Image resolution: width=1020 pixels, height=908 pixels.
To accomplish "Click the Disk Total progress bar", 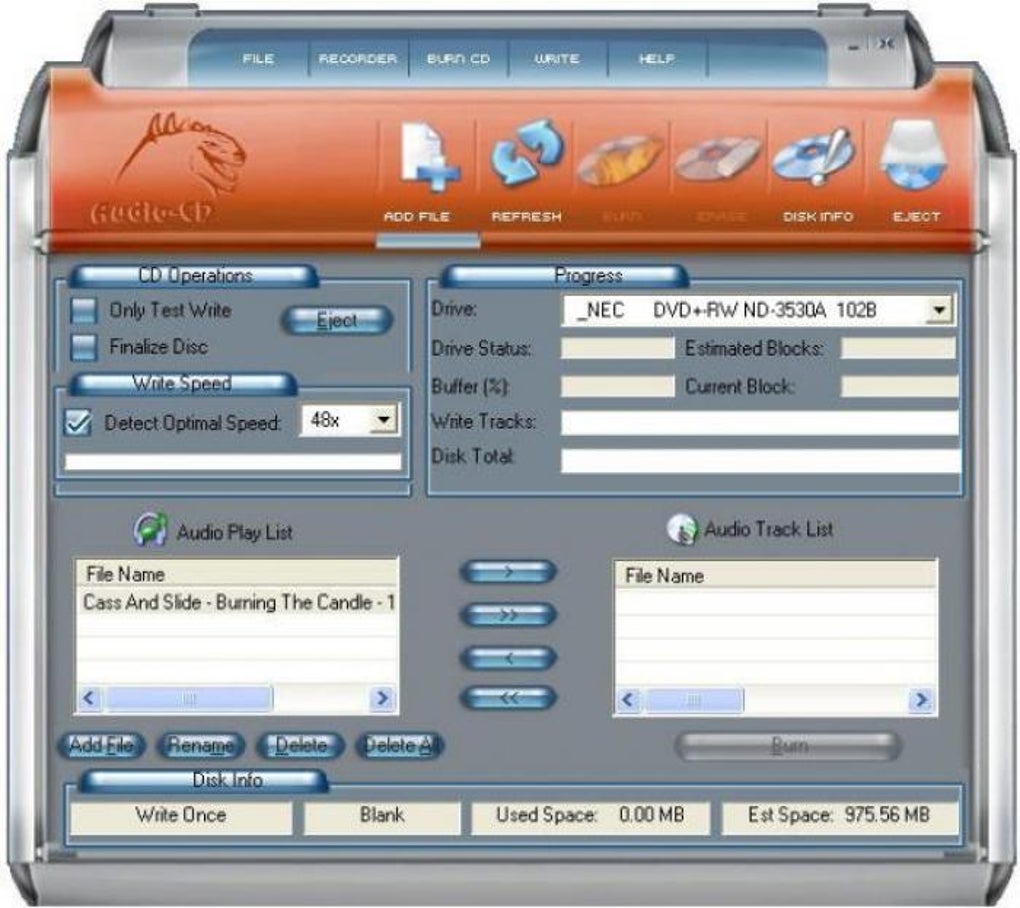I will coord(760,460).
